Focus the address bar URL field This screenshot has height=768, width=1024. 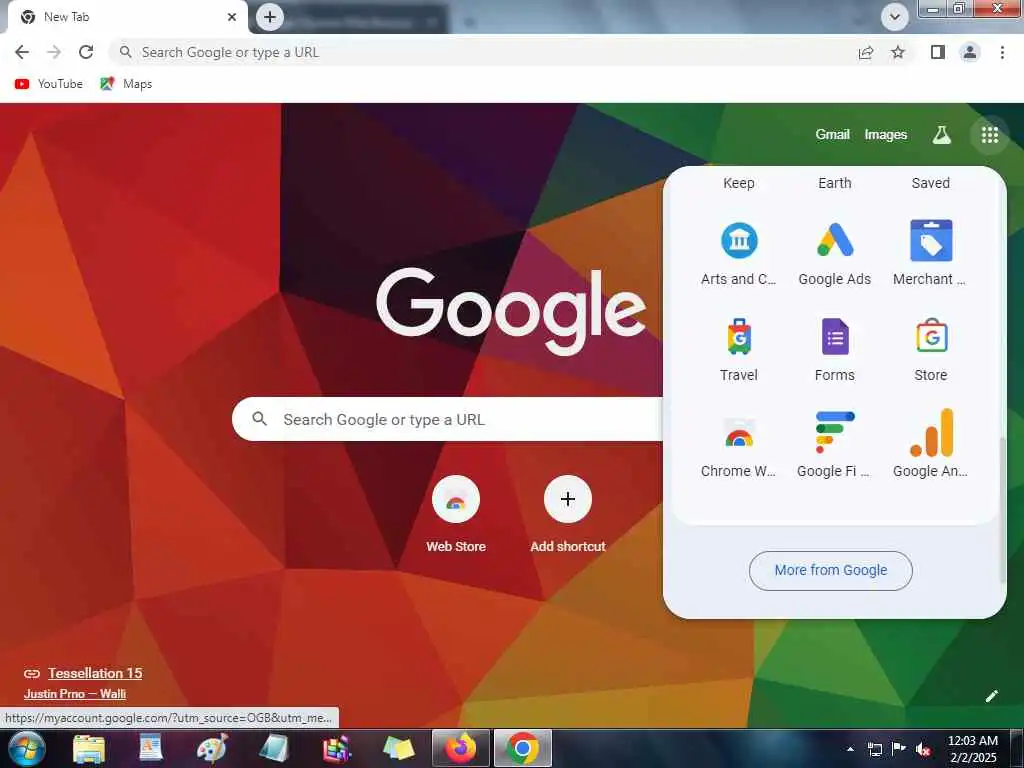[x=483, y=52]
